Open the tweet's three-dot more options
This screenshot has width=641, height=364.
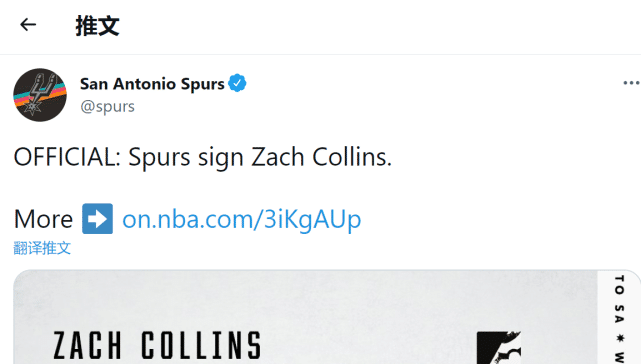631,83
